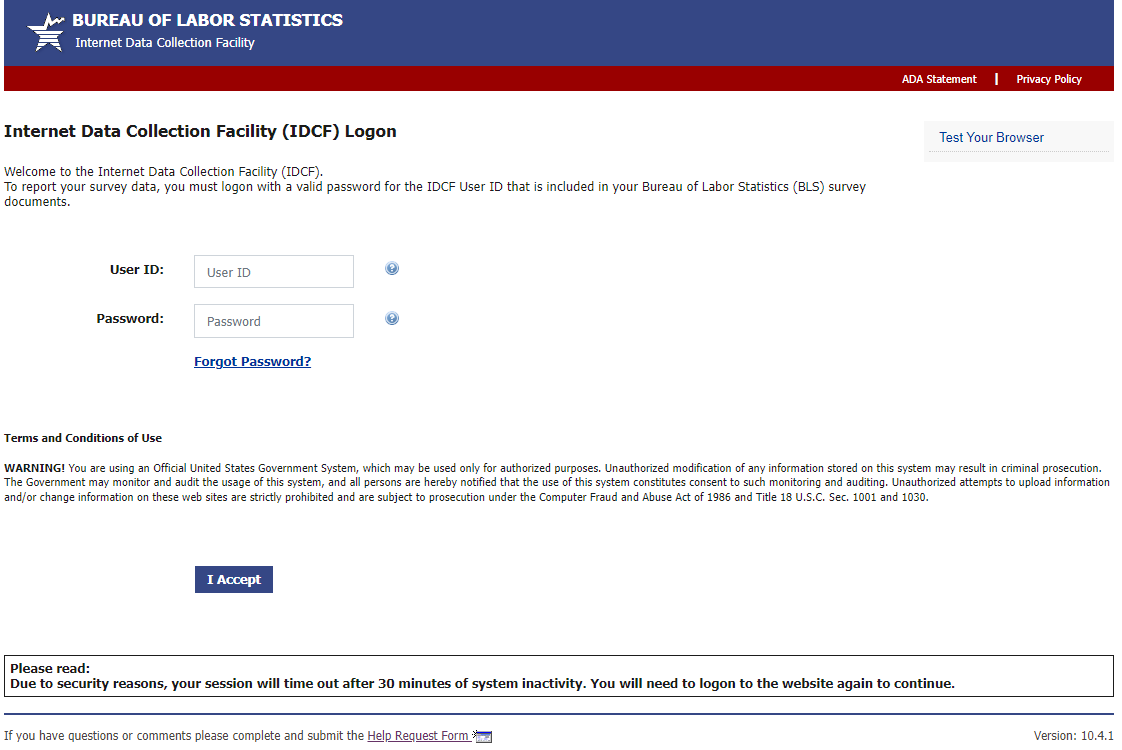The image size is (1122, 750).
Task: Click the Terms and Conditions of Use heading
Action: tap(83, 438)
